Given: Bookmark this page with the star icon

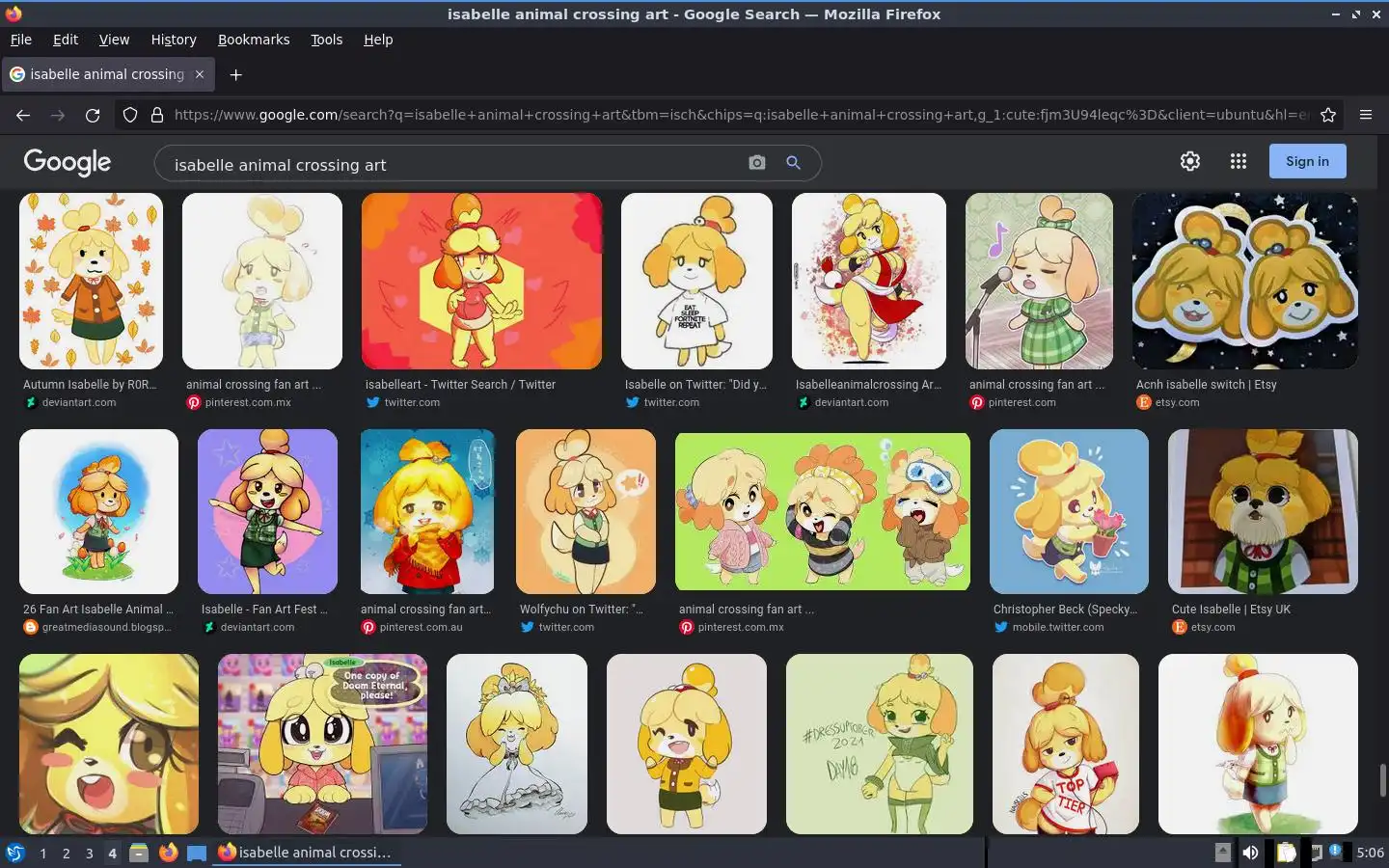Looking at the screenshot, I should [1328, 115].
